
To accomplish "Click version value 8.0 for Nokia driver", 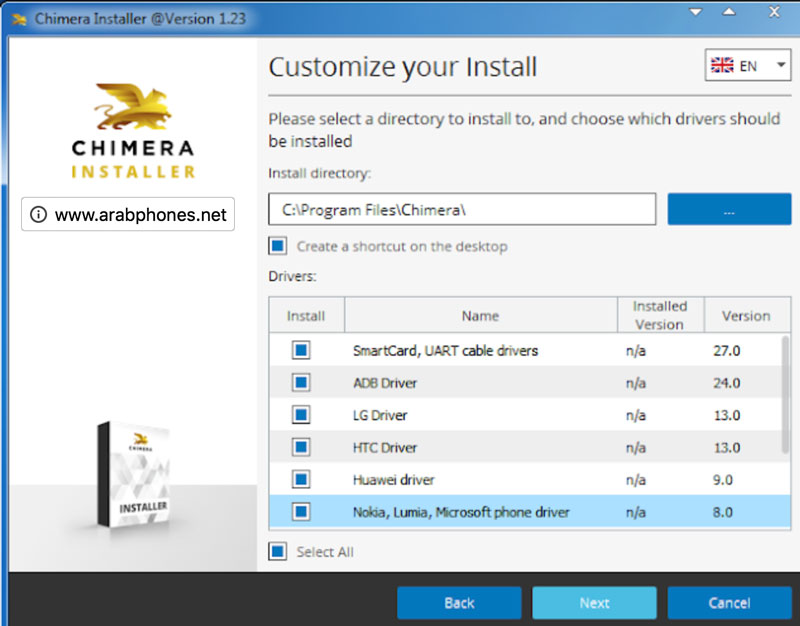I will [x=723, y=512].
